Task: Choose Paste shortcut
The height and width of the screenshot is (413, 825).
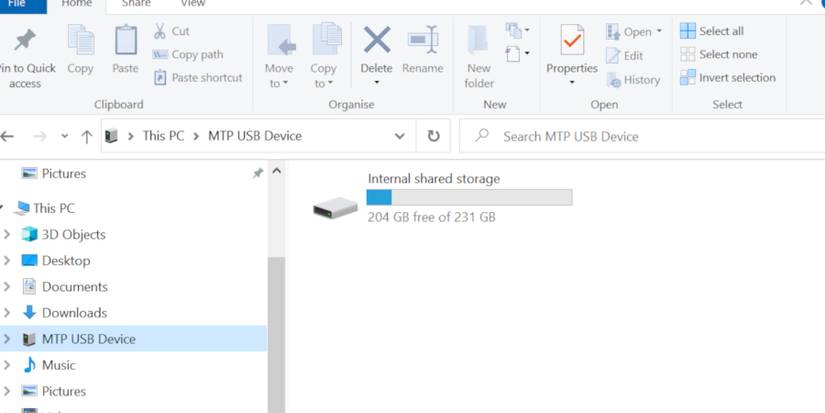Action: click(198, 77)
